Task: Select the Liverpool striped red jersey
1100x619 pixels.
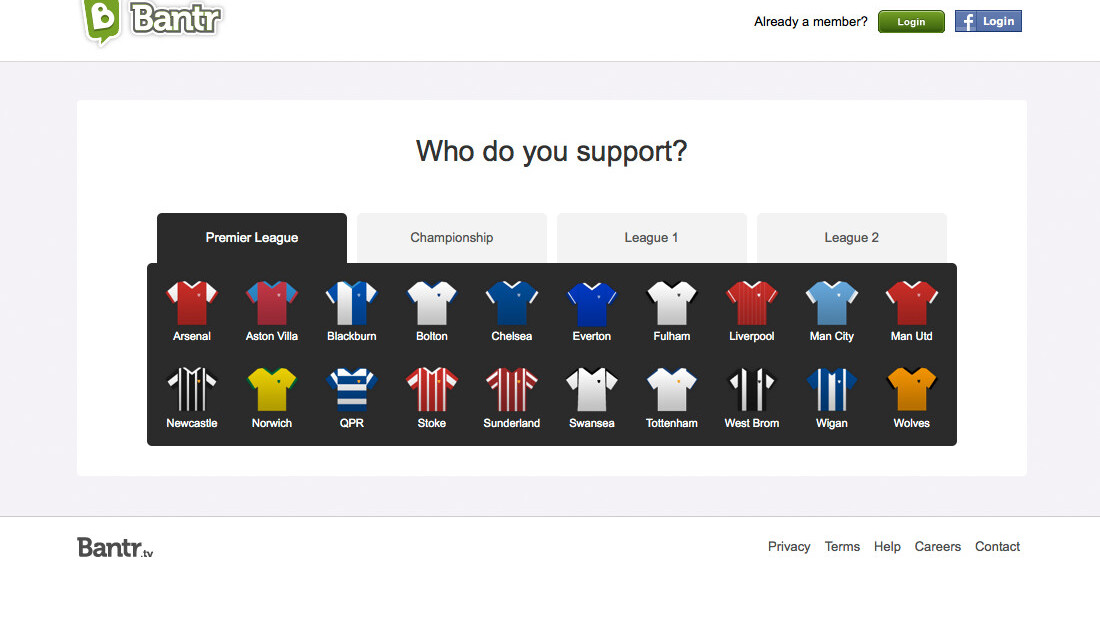Action: [x=752, y=303]
